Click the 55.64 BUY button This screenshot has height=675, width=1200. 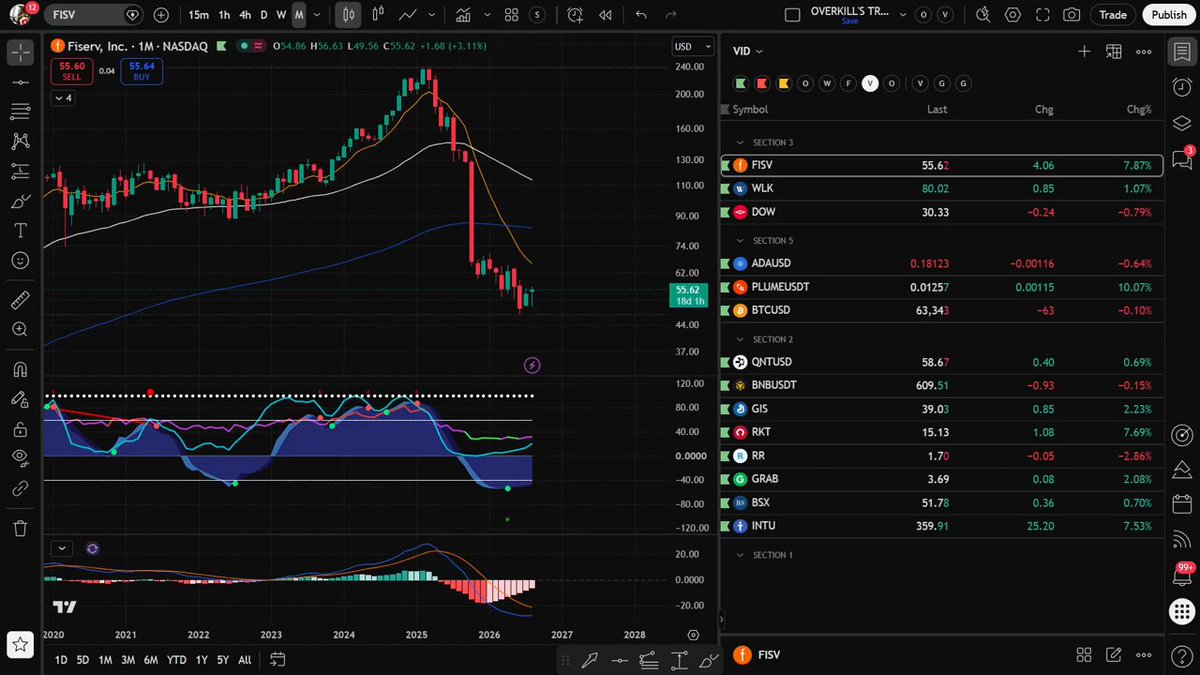click(141, 71)
